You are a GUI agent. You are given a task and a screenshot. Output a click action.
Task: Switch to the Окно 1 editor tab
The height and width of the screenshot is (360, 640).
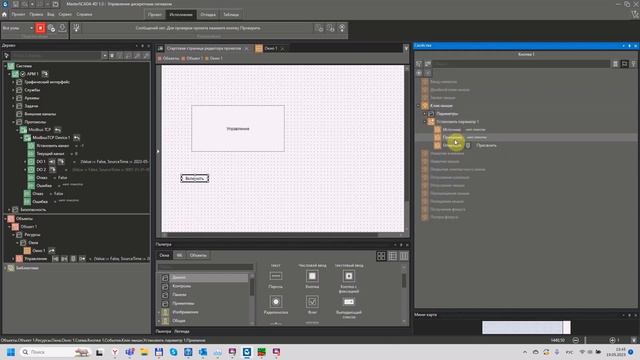tap(271, 49)
